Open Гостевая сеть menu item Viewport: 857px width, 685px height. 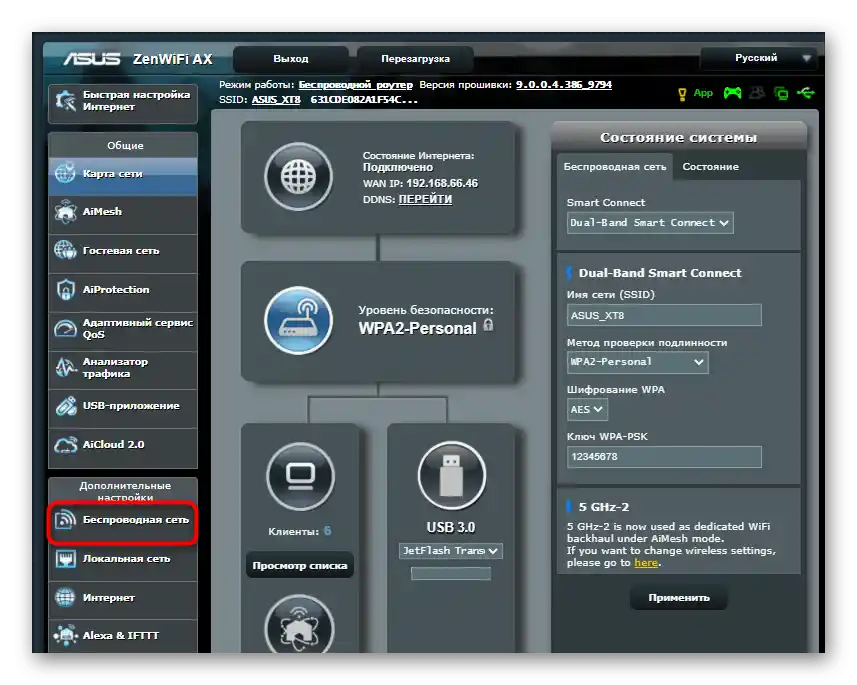pyautogui.click(x=123, y=253)
